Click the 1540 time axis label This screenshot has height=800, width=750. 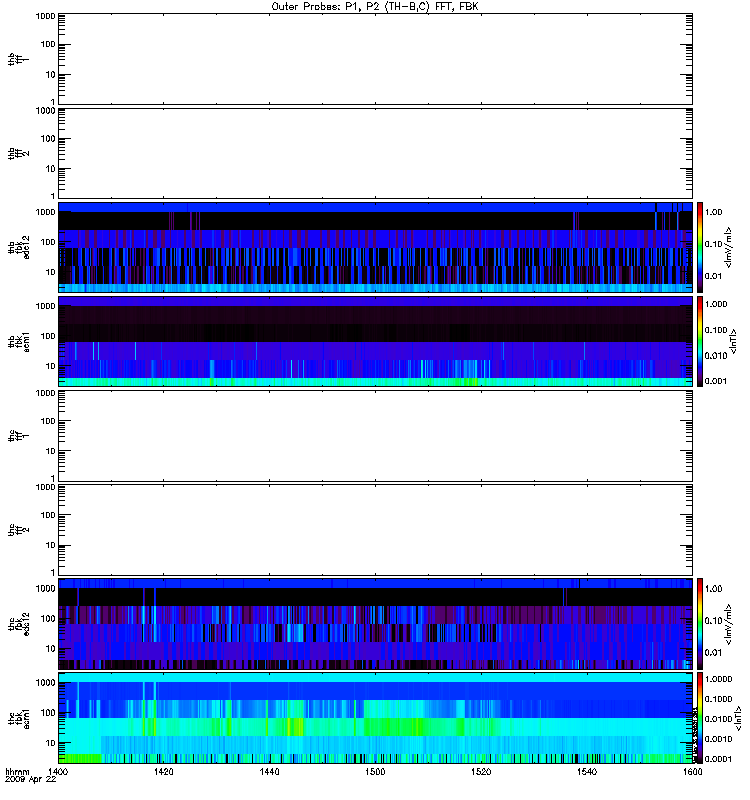point(587,772)
